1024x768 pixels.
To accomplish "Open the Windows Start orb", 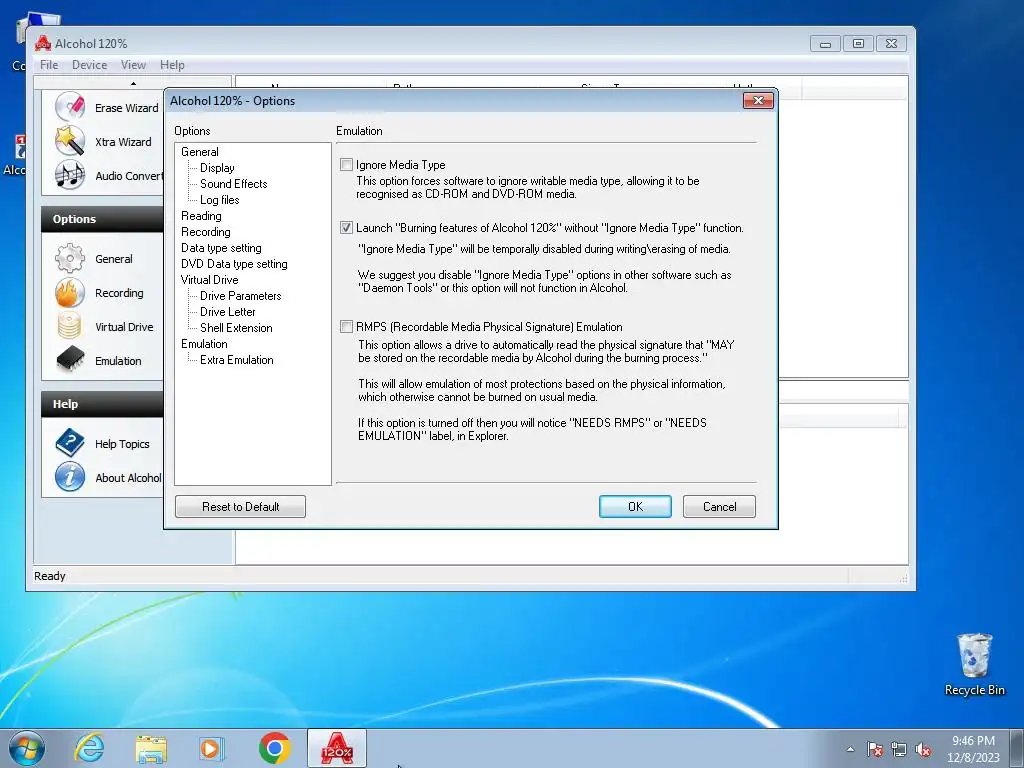I will click(27, 748).
